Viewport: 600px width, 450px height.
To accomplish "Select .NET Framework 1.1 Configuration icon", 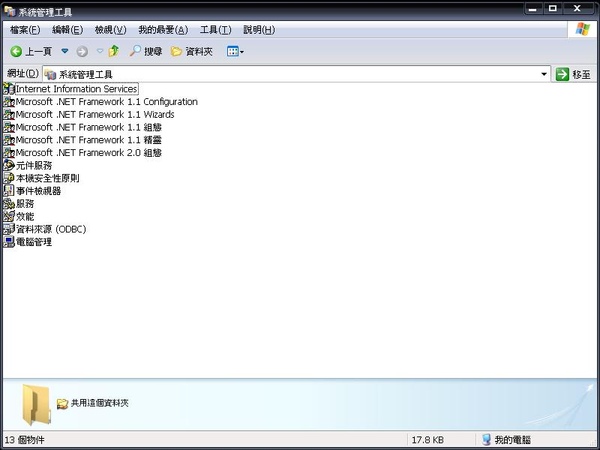I will pos(9,102).
